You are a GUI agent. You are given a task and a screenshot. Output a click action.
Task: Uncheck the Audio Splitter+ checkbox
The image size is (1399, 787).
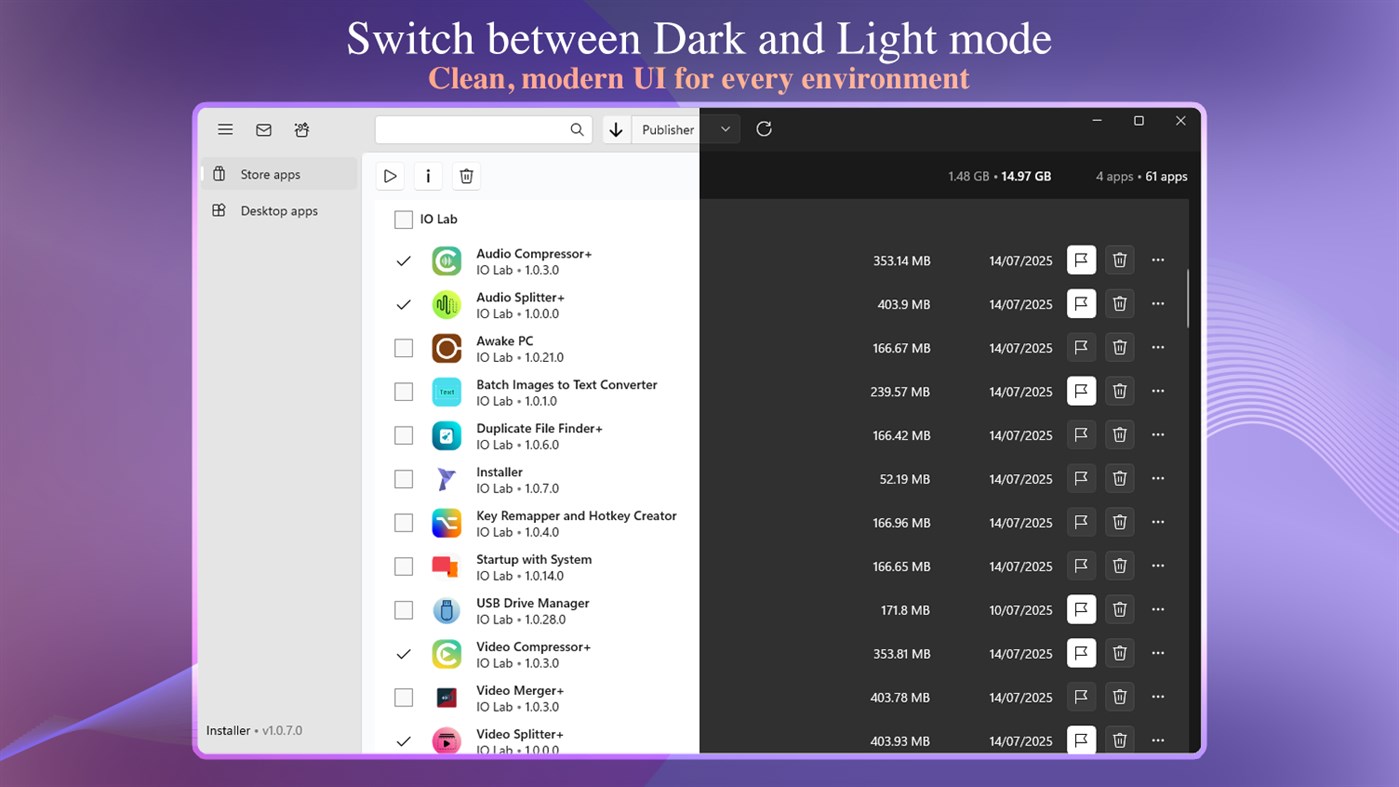click(x=403, y=304)
